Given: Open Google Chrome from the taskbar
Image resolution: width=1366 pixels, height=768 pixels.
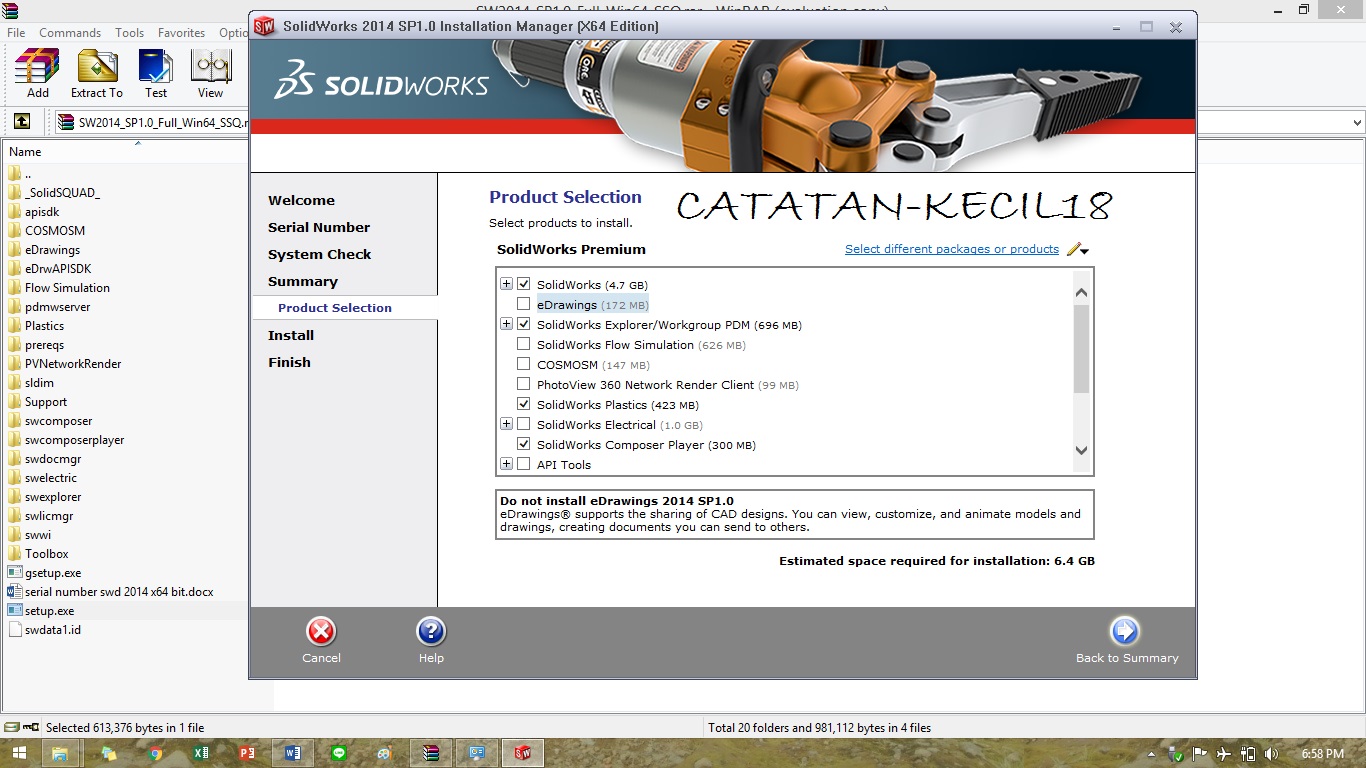Looking at the screenshot, I should pos(155,753).
